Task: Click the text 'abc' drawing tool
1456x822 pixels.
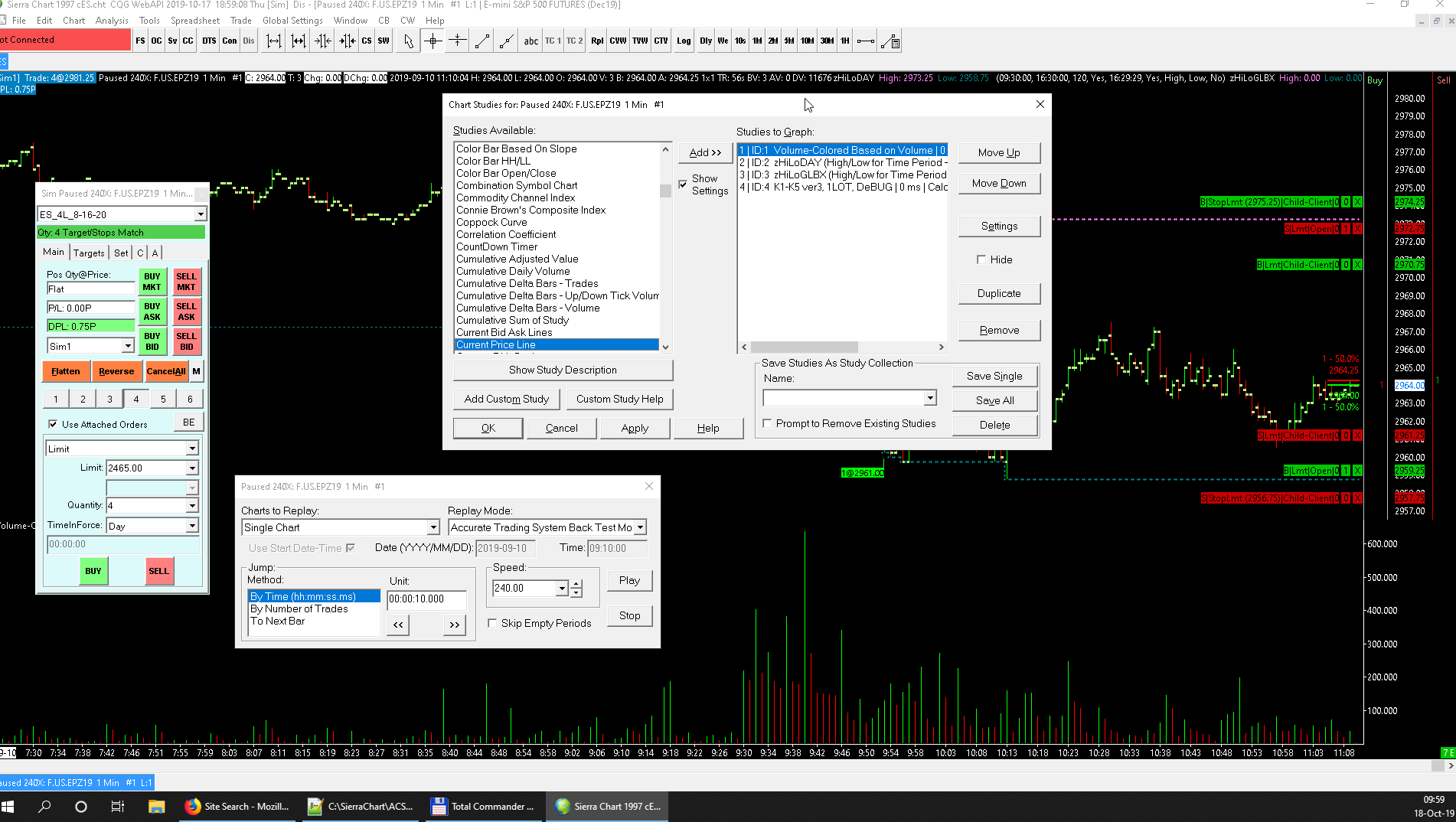Action: click(x=530, y=41)
